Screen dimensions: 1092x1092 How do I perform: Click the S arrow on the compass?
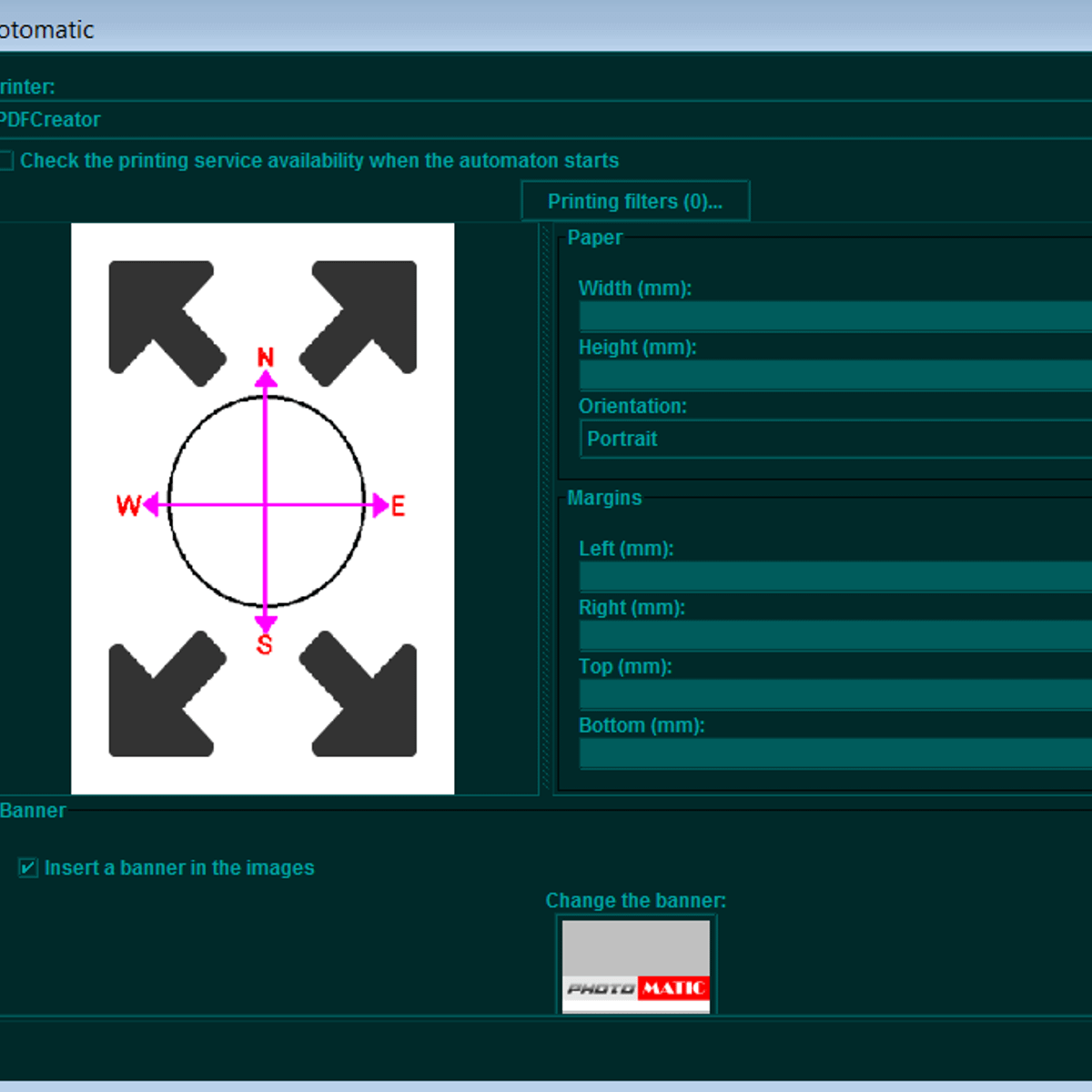266,624
